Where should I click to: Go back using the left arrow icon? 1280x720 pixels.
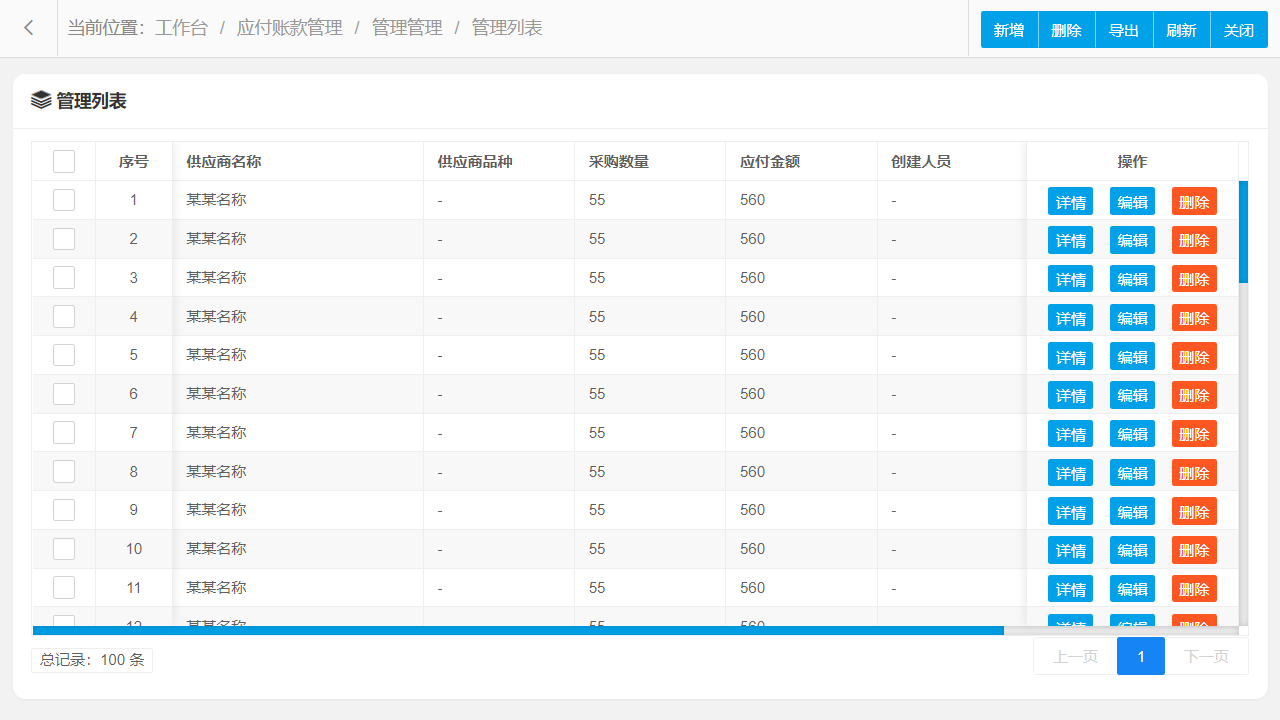pos(29,28)
